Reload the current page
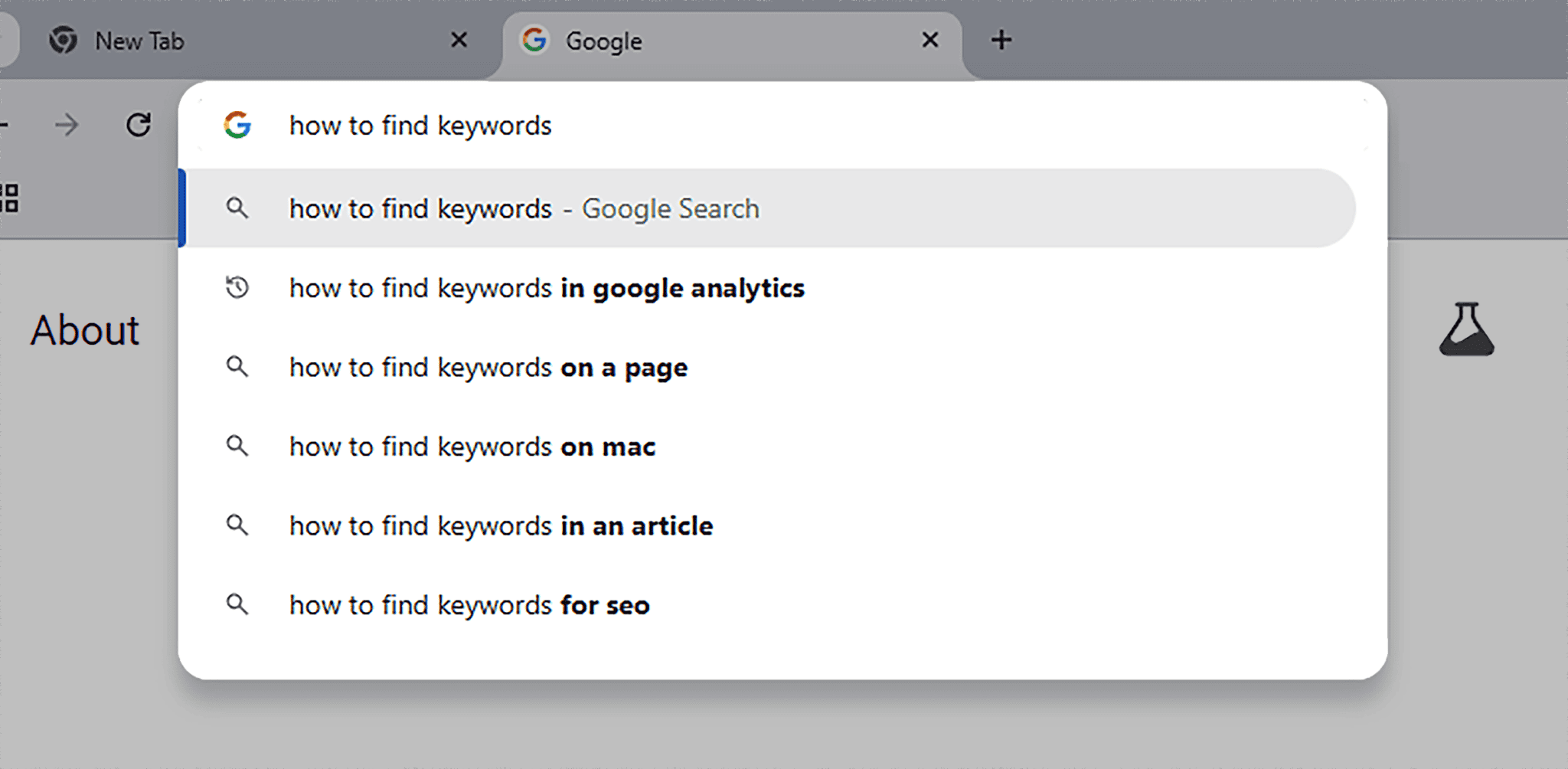This screenshot has width=1568, height=769. coord(138,125)
